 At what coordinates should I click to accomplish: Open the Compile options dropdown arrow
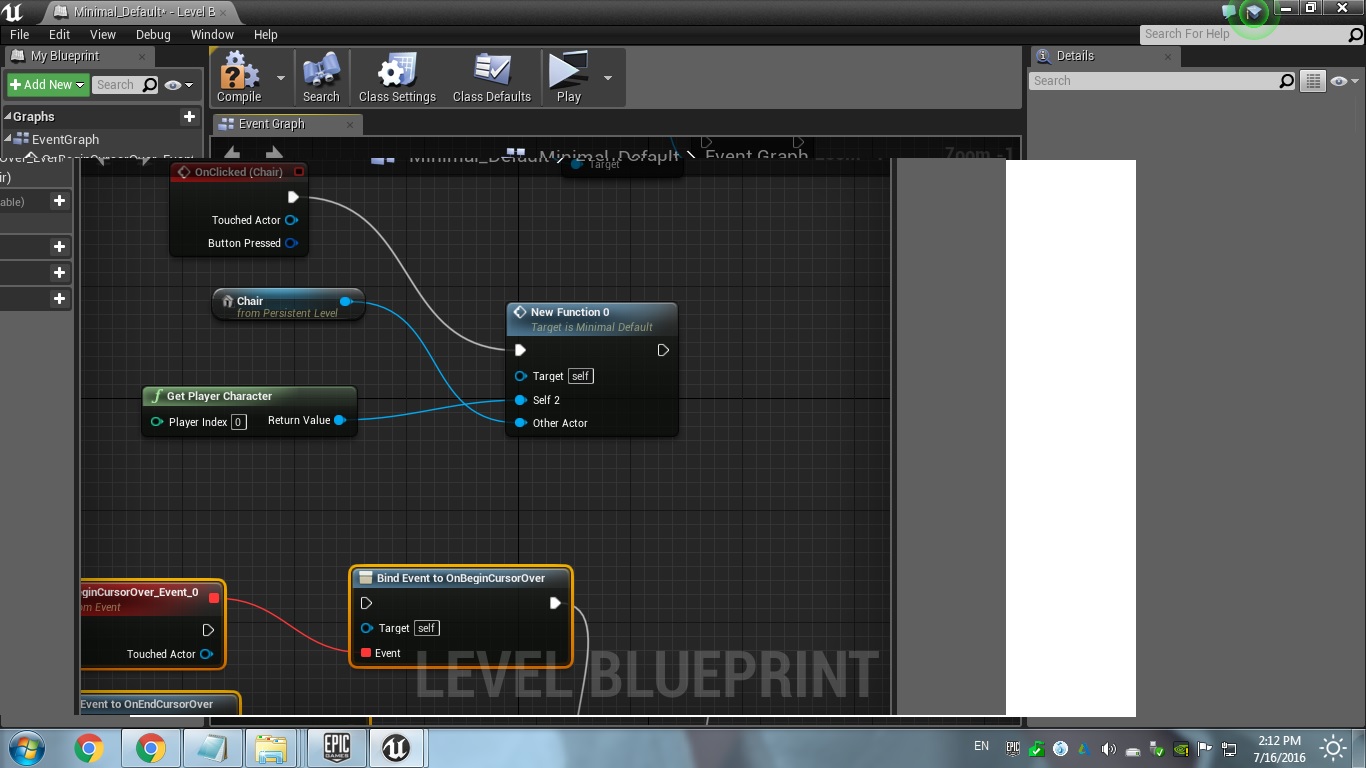(280, 78)
